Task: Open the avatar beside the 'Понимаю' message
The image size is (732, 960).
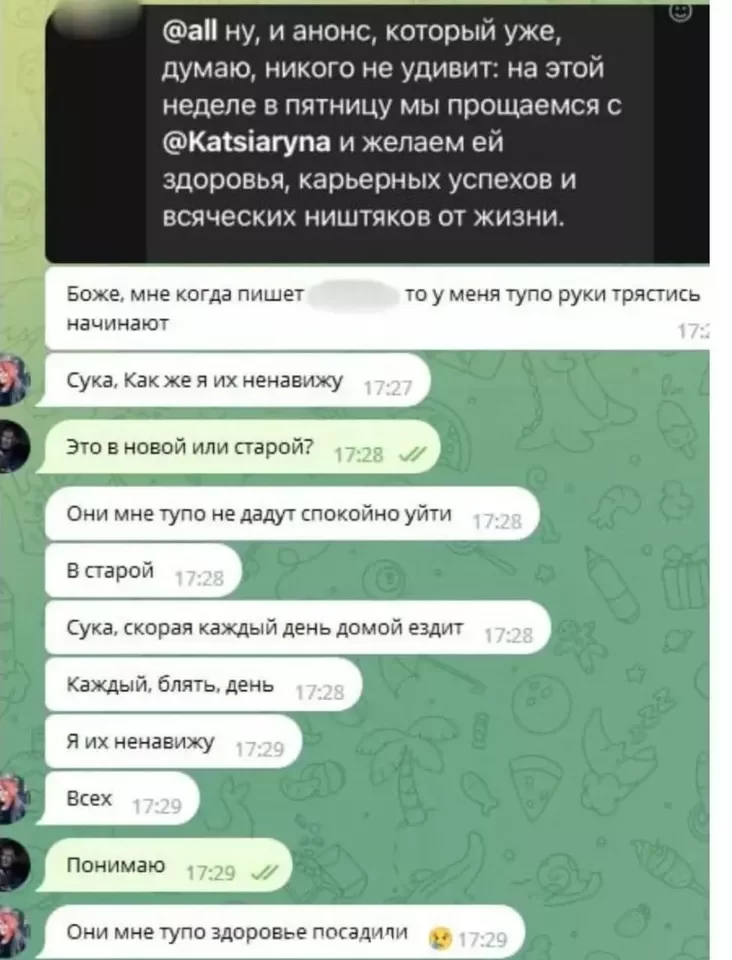Action: point(15,864)
